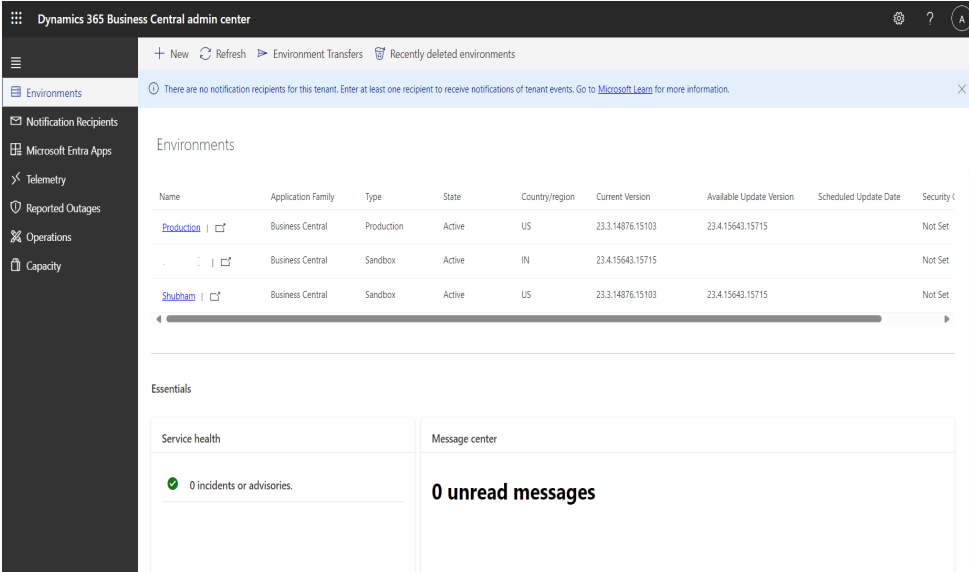Open Microsoft Entra Apps page

(70, 150)
